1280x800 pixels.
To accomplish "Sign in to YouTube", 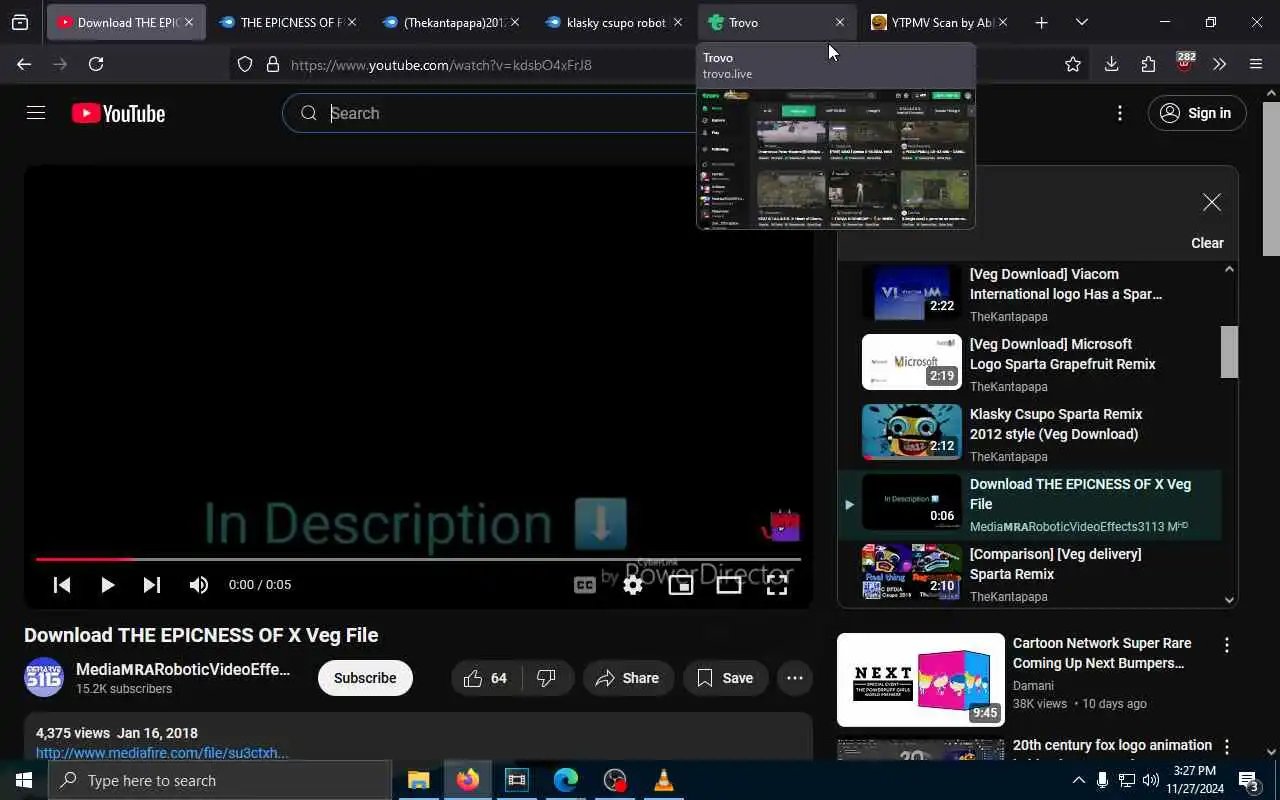I will 1196,113.
